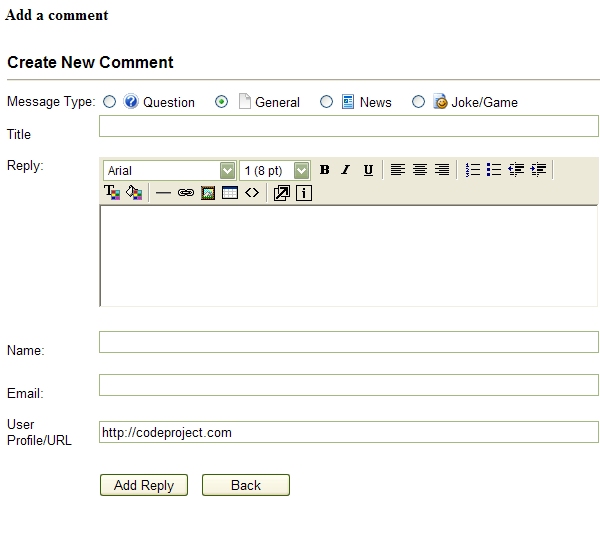The height and width of the screenshot is (542, 600).
Task: Open the Arial font dropdown
Action: pos(228,170)
